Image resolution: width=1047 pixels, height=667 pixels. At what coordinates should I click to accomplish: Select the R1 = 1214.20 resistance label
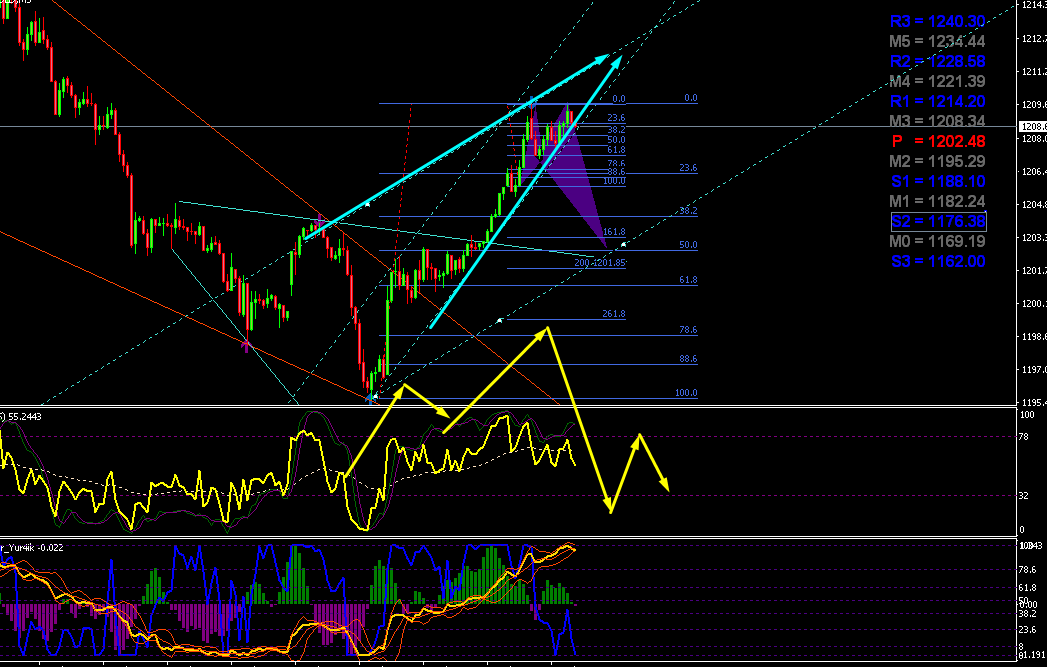pyautogui.click(x=937, y=101)
